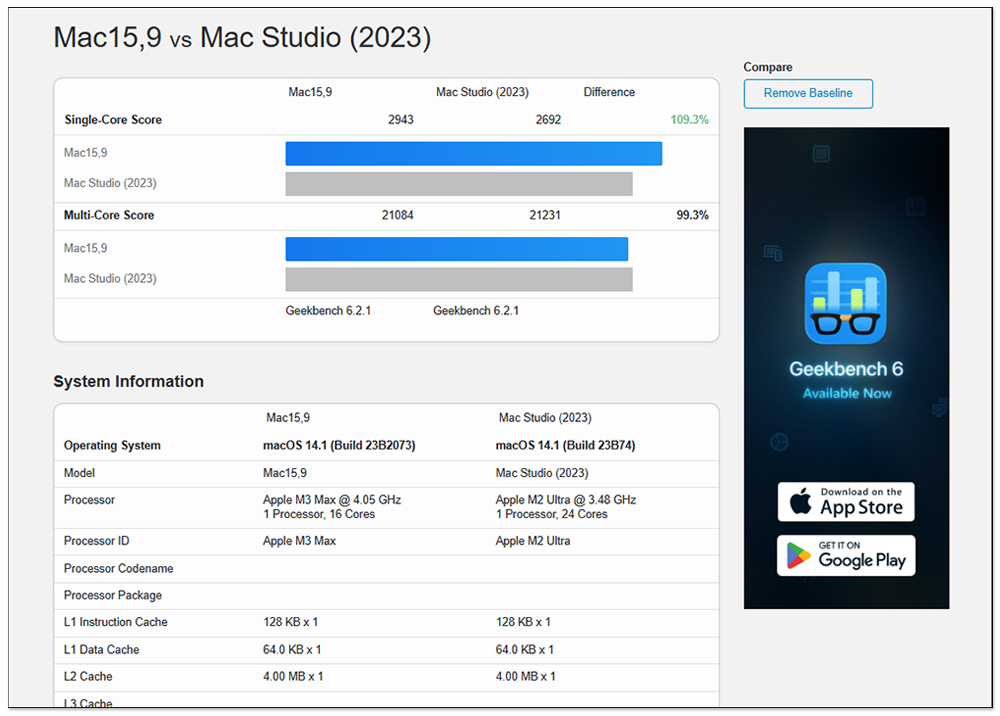Click the Multi-Core Score row label
Image resolution: width=1000 pixels, height=716 pixels.
(109, 216)
